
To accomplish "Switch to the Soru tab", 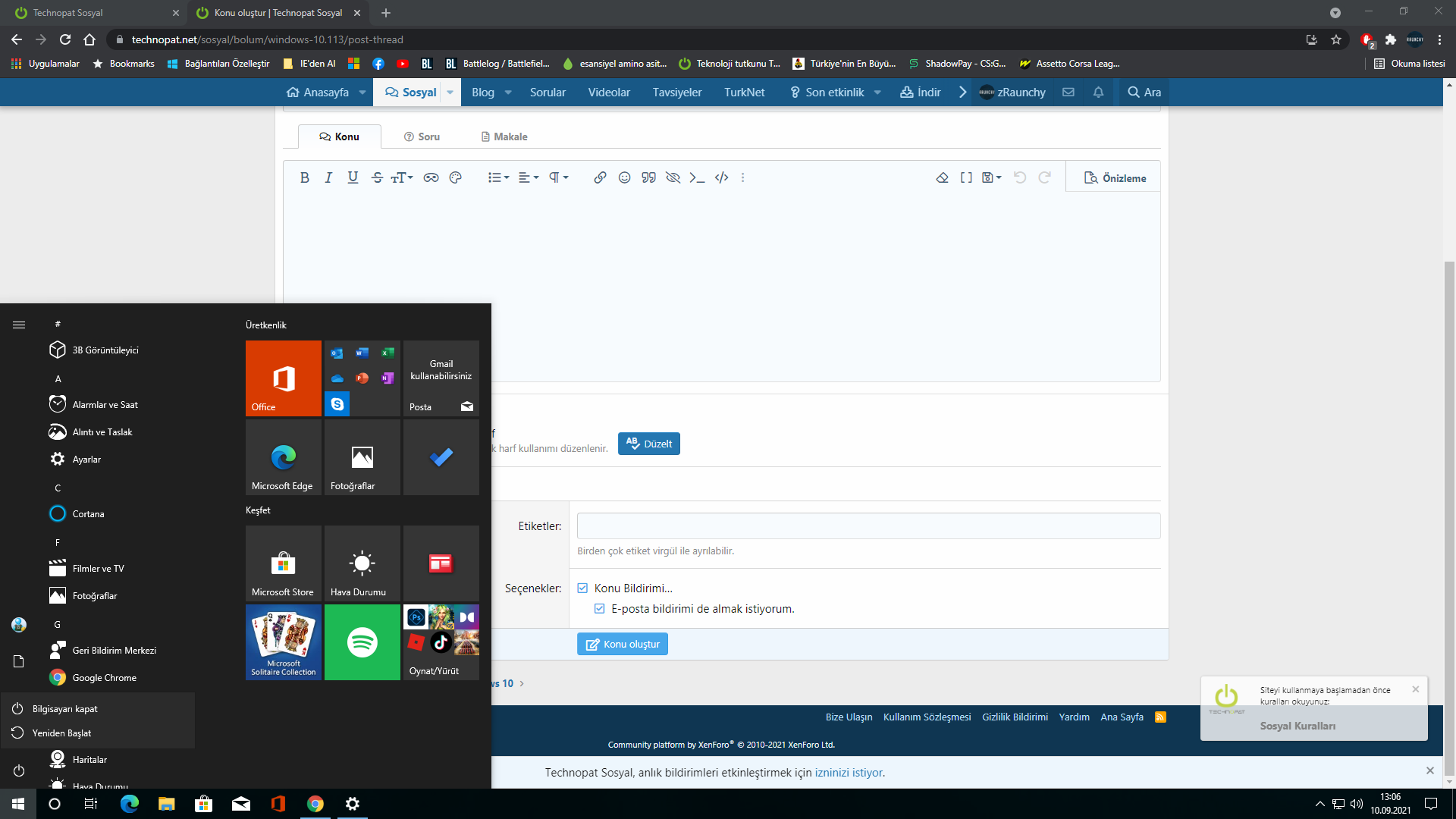I will click(422, 136).
